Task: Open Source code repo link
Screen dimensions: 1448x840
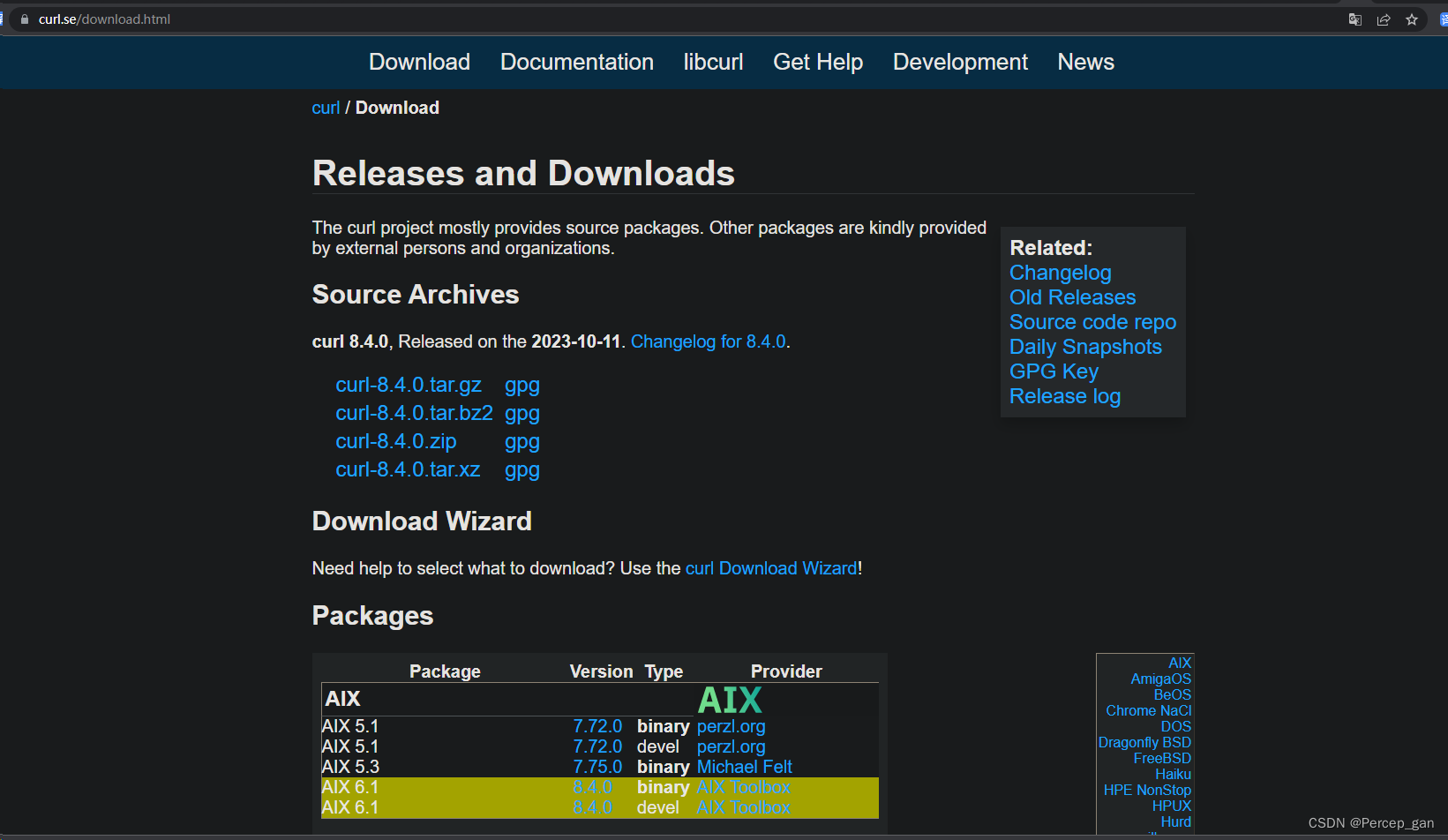Action: coord(1092,322)
